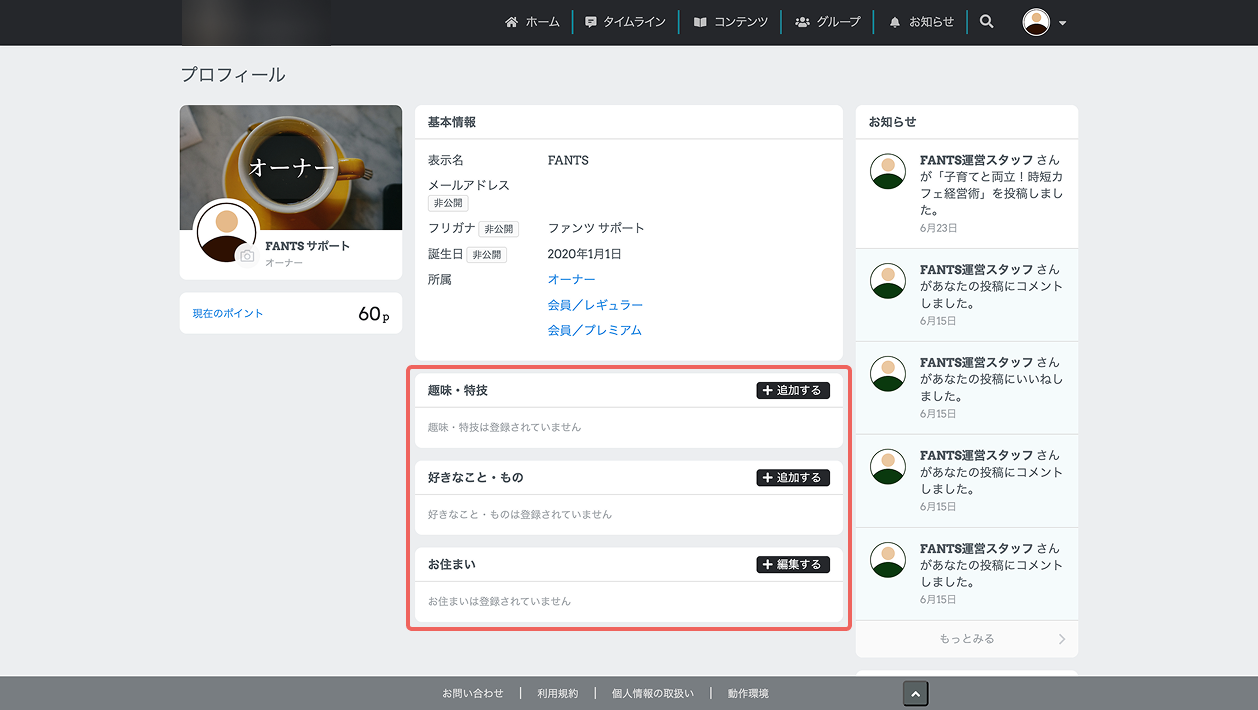Click the scroll-to-top arrow in footer
This screenshot has height=710, width=1258.
pyautogui.click(x=916, y=694)
